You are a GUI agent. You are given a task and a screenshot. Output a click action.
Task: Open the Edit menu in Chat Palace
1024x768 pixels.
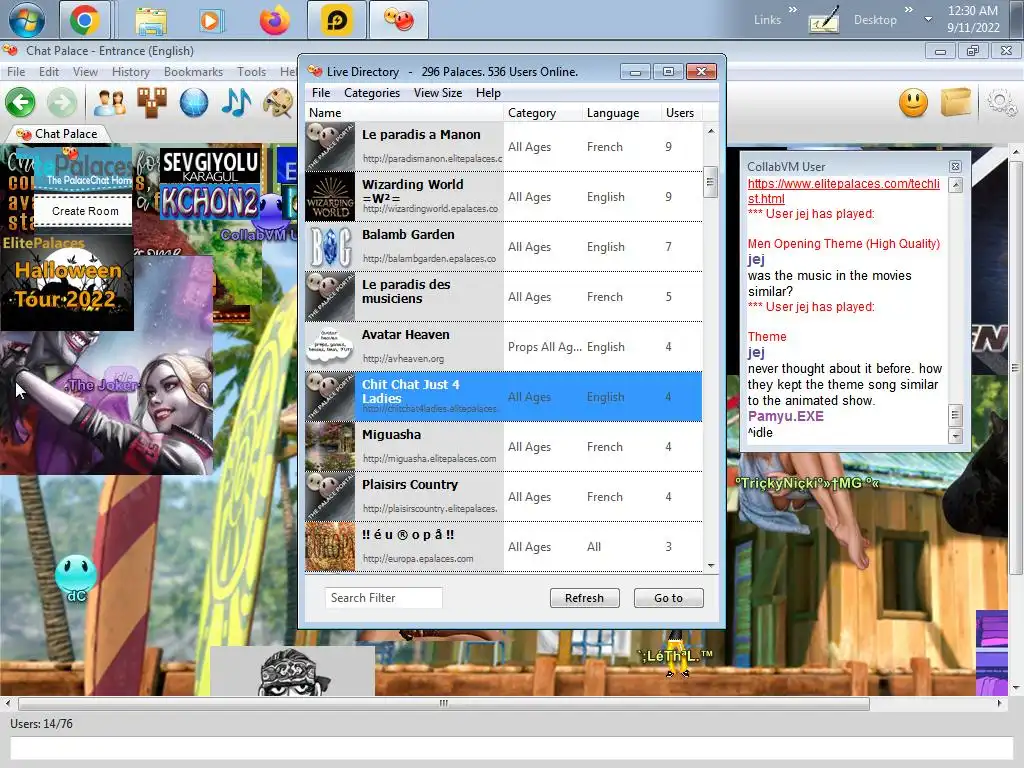click(49, 72)
